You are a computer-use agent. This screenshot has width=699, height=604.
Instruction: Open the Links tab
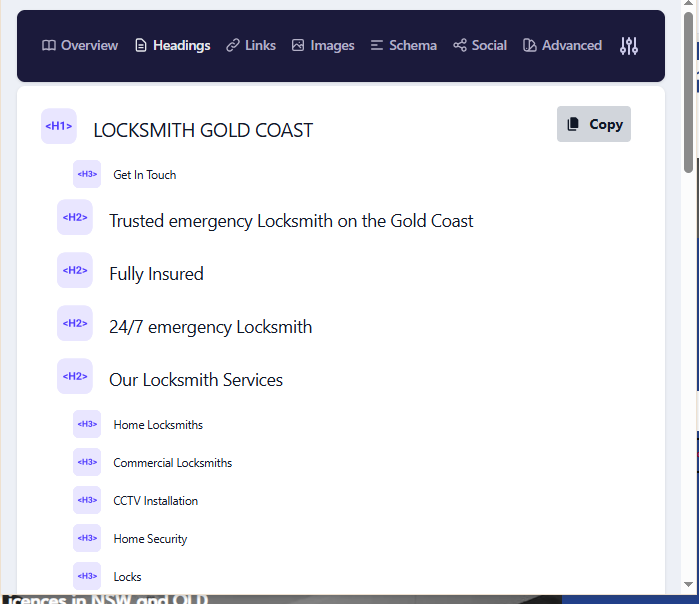[251, 45]
